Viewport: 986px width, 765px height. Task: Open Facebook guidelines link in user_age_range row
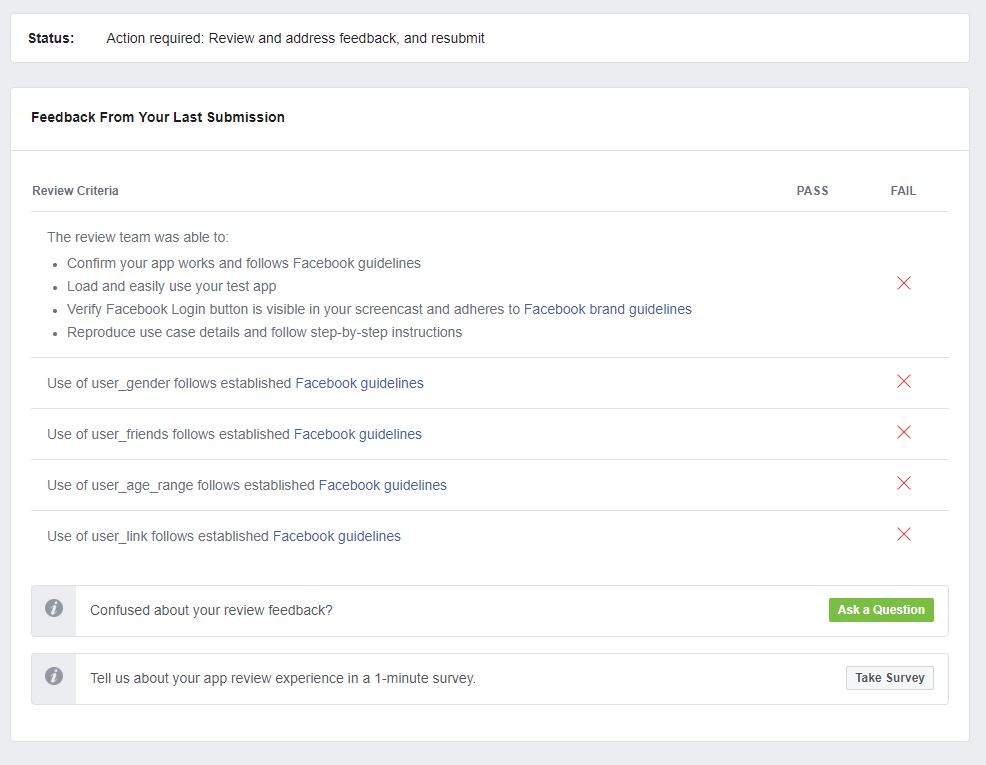(382, 485)
